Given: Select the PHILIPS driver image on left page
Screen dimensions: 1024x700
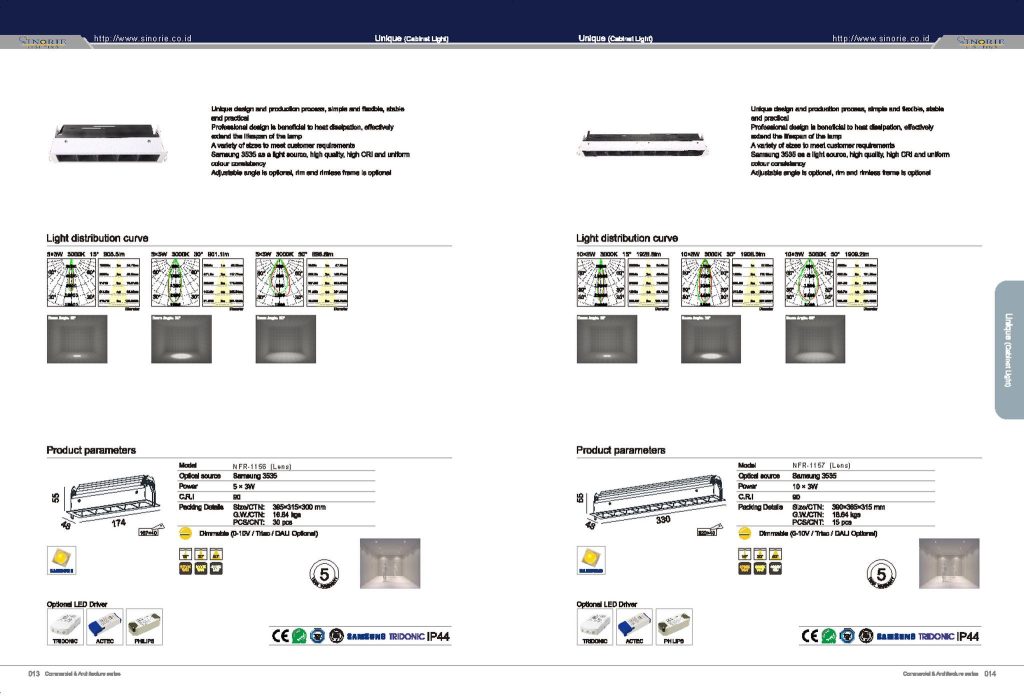Looking at the screenshot, I should [144, 626].
